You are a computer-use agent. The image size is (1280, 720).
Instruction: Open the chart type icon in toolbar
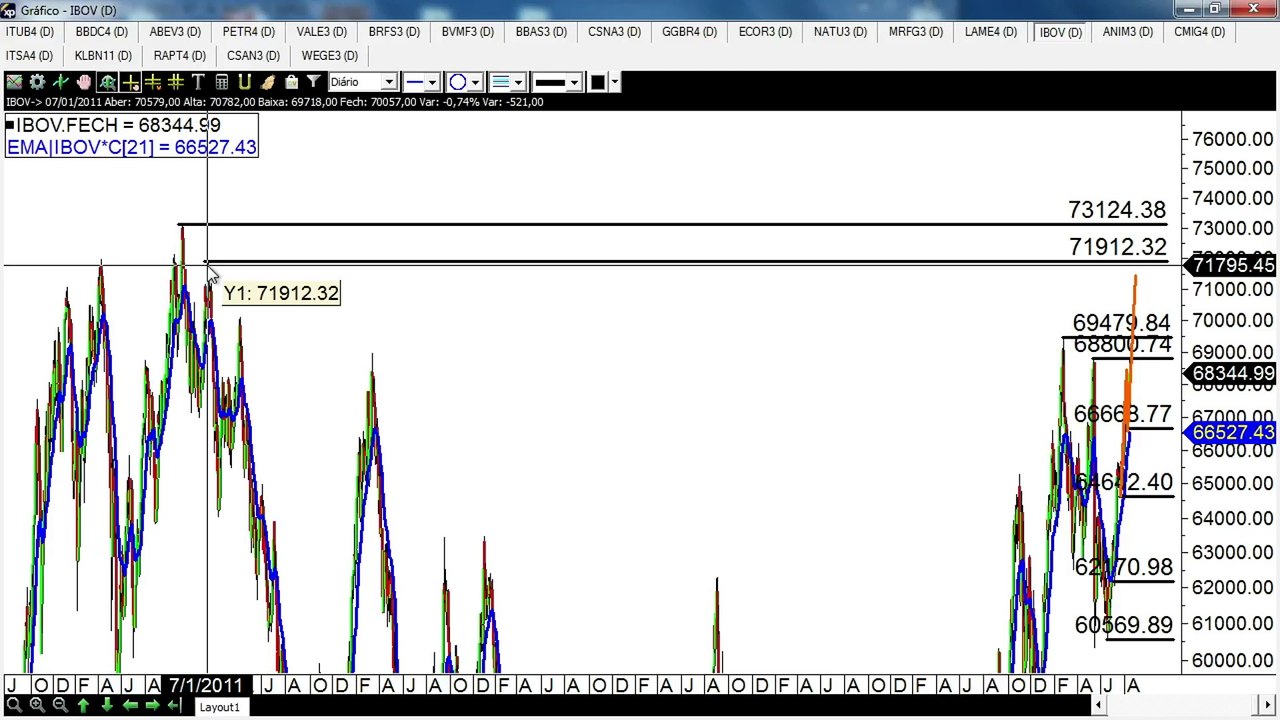coord(14,82)
